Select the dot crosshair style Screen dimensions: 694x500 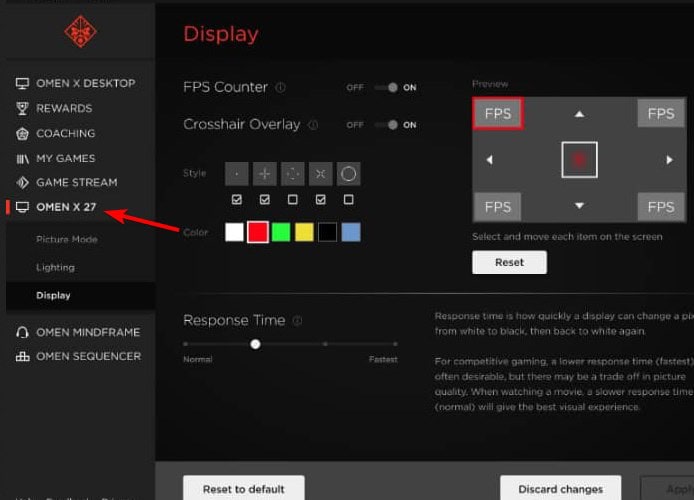pos(237,174)
